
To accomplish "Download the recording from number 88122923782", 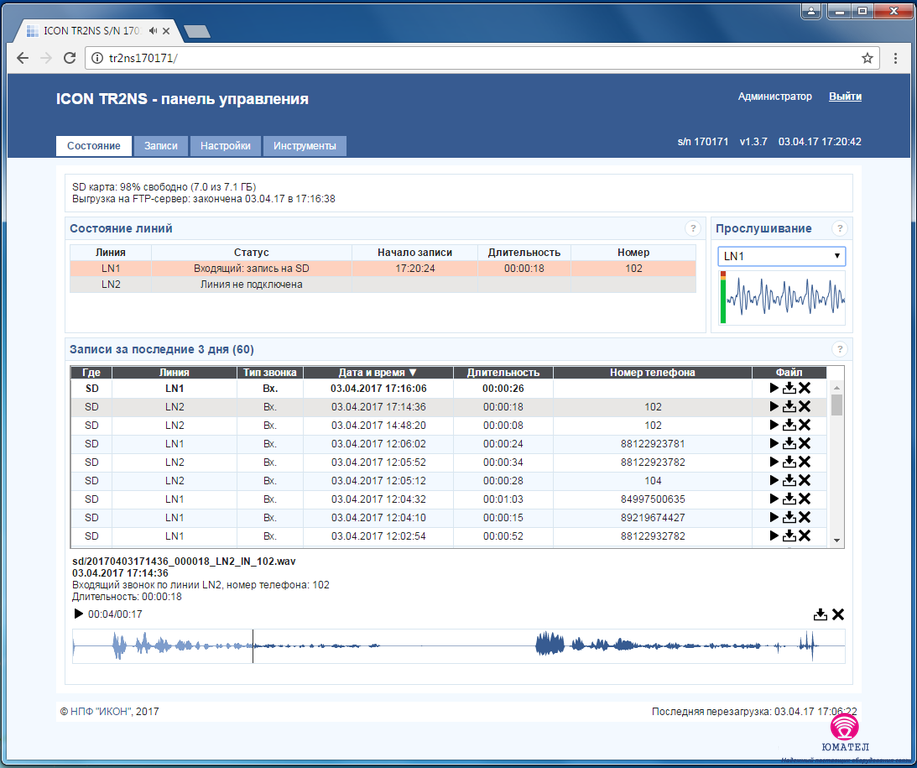I will 789,462.
